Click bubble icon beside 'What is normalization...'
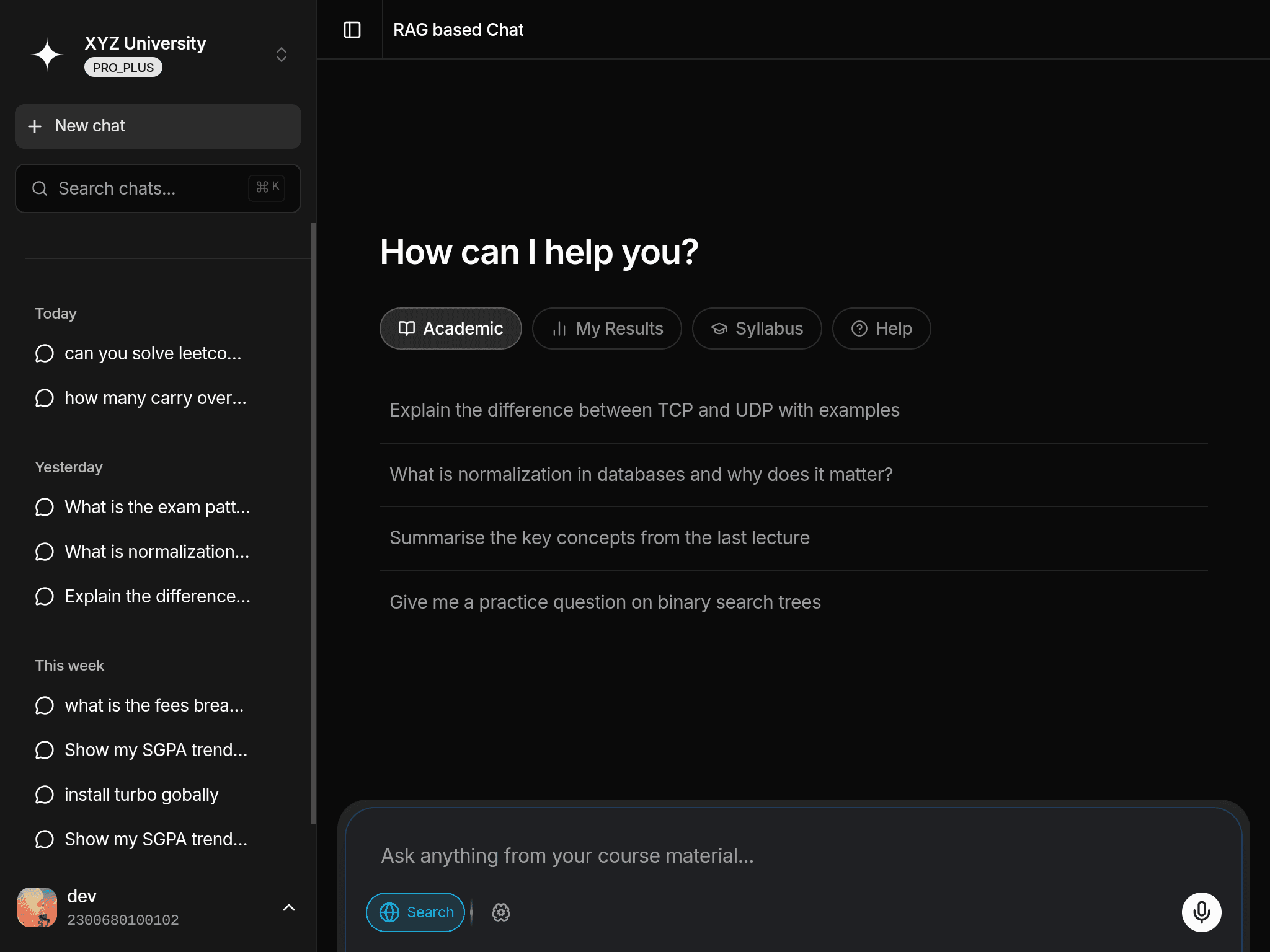The image size is (1270, 952). [x=45, y=552]
